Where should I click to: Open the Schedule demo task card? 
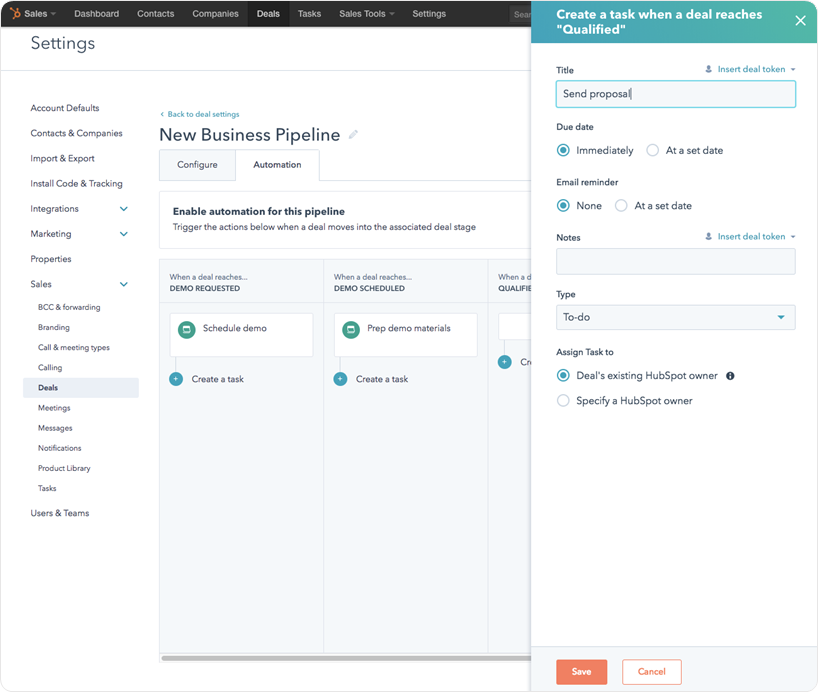[x=241, y=335]
